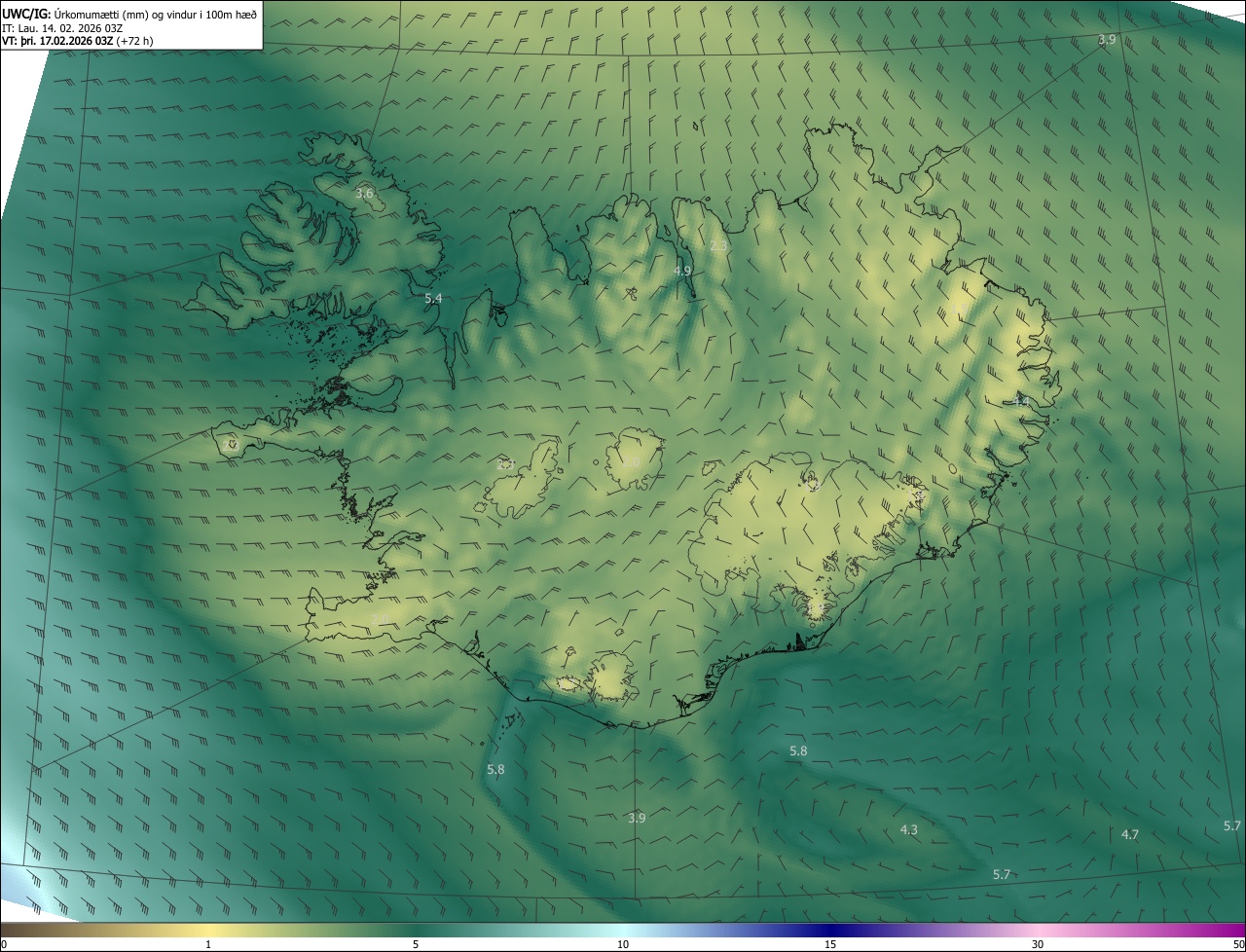Click the initial time line 'IT: Lau. 14. 02. 2026 03Z'
Image resolution: width=1246 pixels, height=952 pixels.
(63, 27)
